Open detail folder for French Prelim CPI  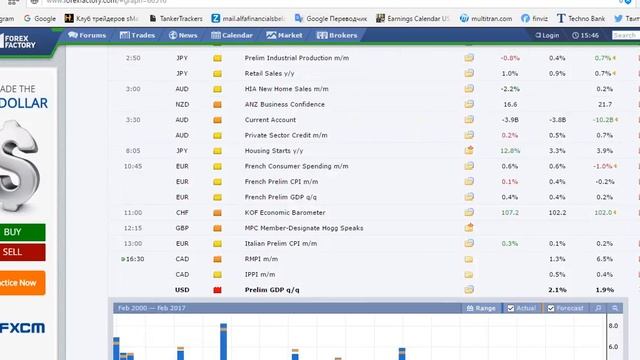click(469, 182)
